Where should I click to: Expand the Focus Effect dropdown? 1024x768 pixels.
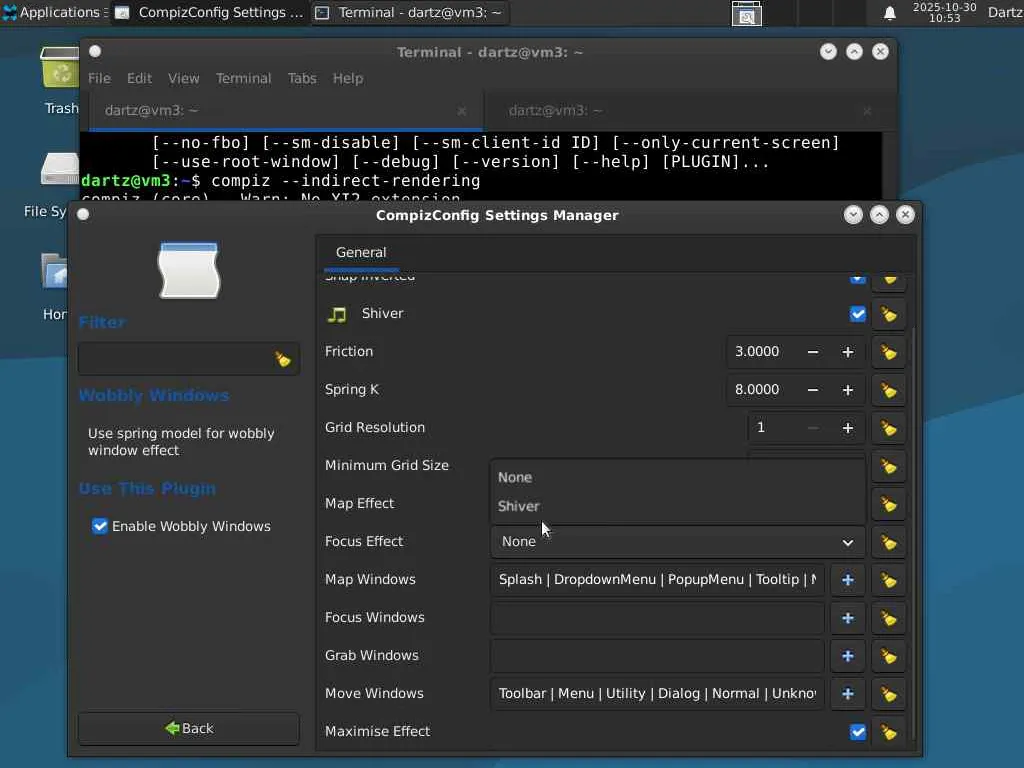[x=675, y=542]
